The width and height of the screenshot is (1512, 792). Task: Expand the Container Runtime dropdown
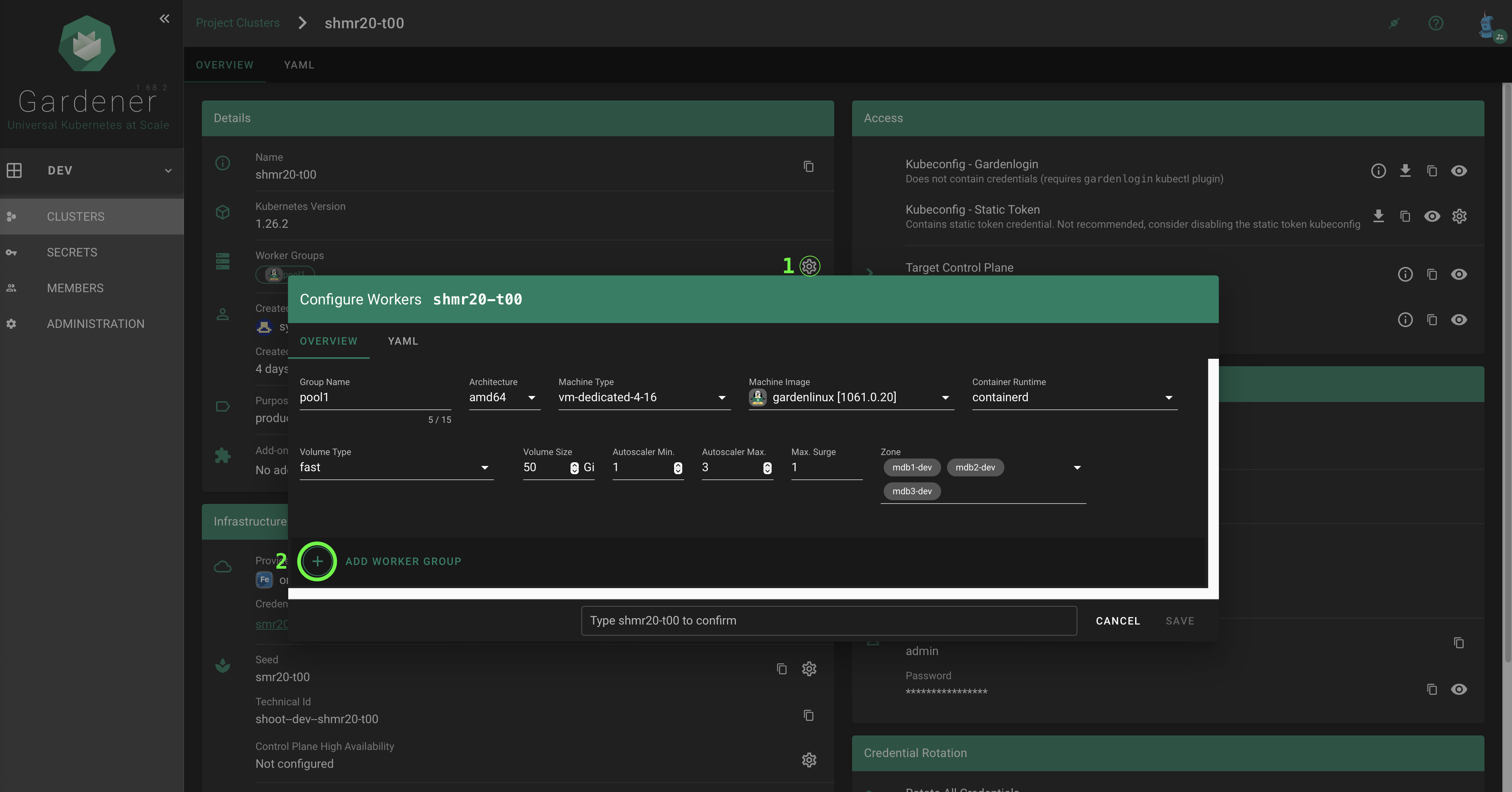coord(1169,397)
